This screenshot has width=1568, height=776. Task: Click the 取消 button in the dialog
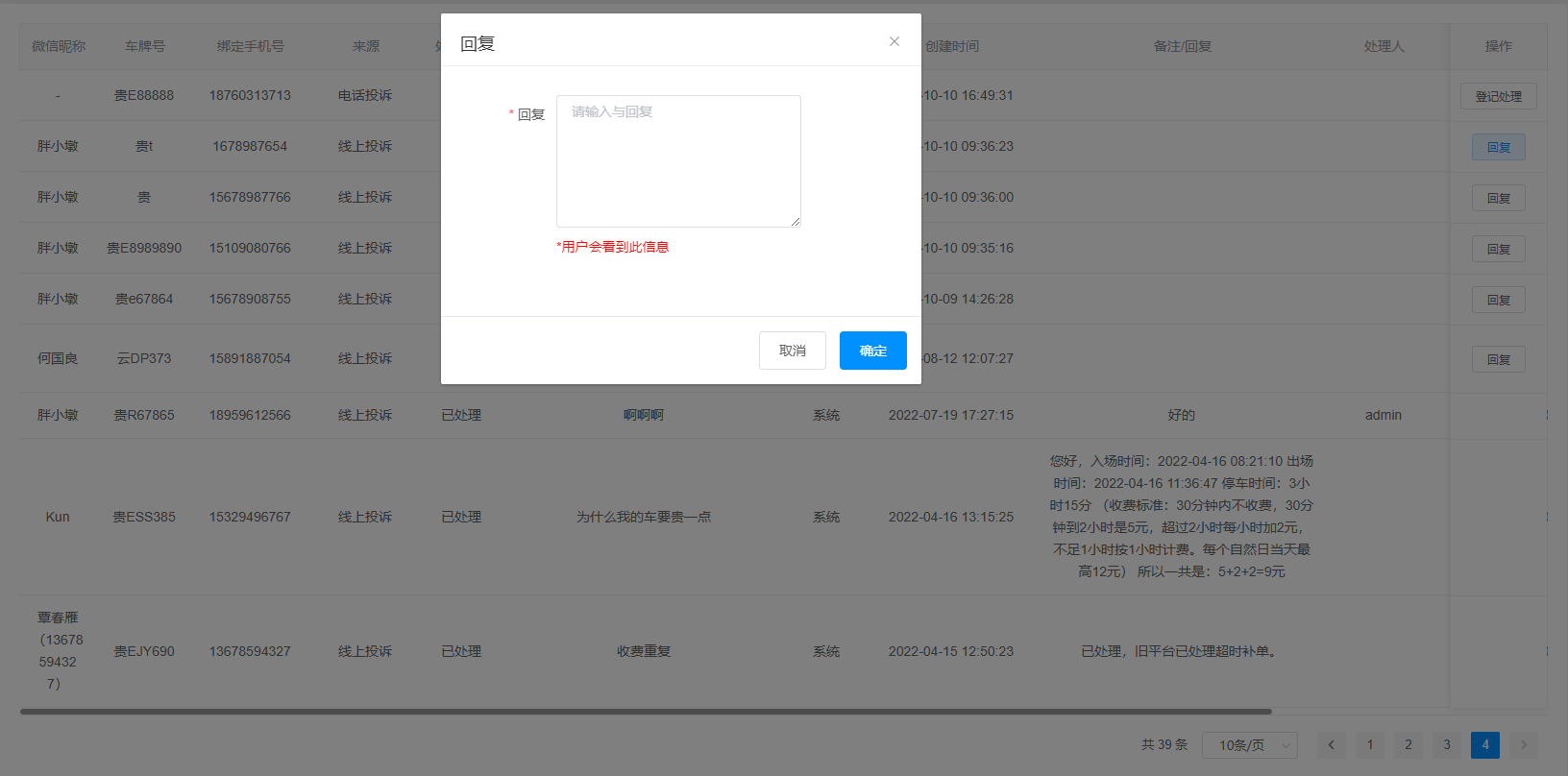(793, 351)
